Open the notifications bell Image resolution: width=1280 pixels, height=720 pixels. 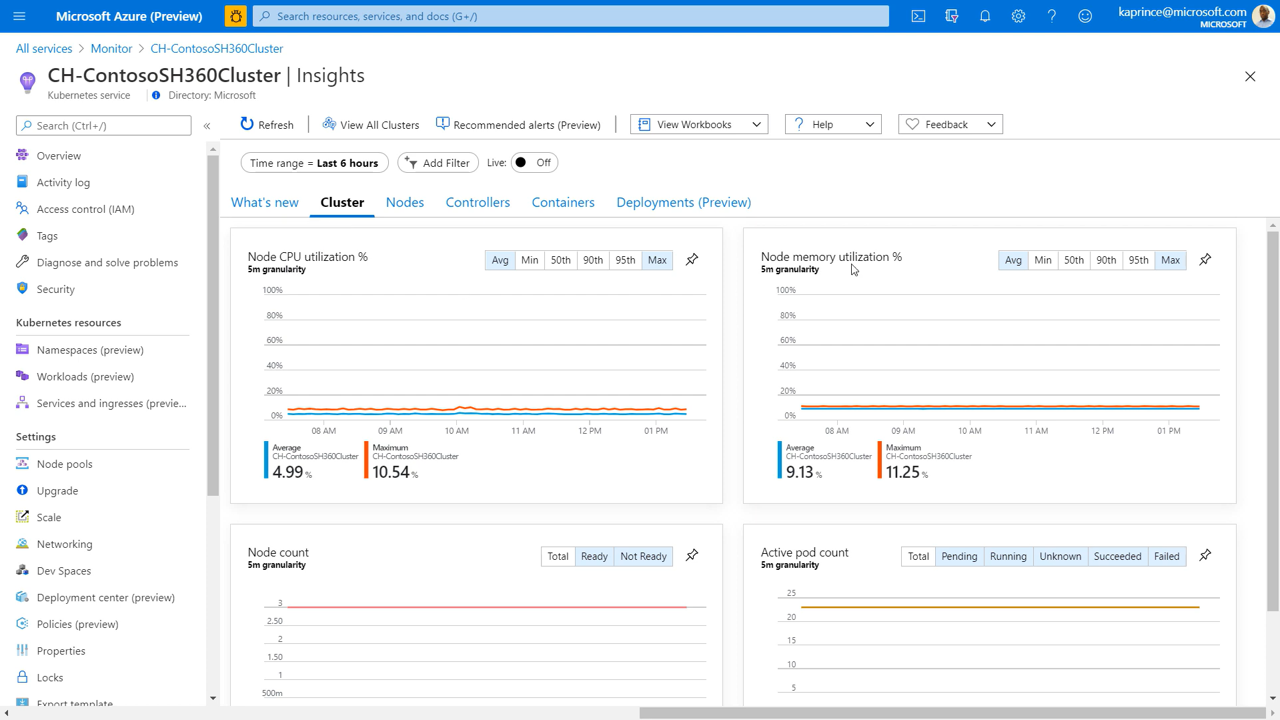(985, 16)
